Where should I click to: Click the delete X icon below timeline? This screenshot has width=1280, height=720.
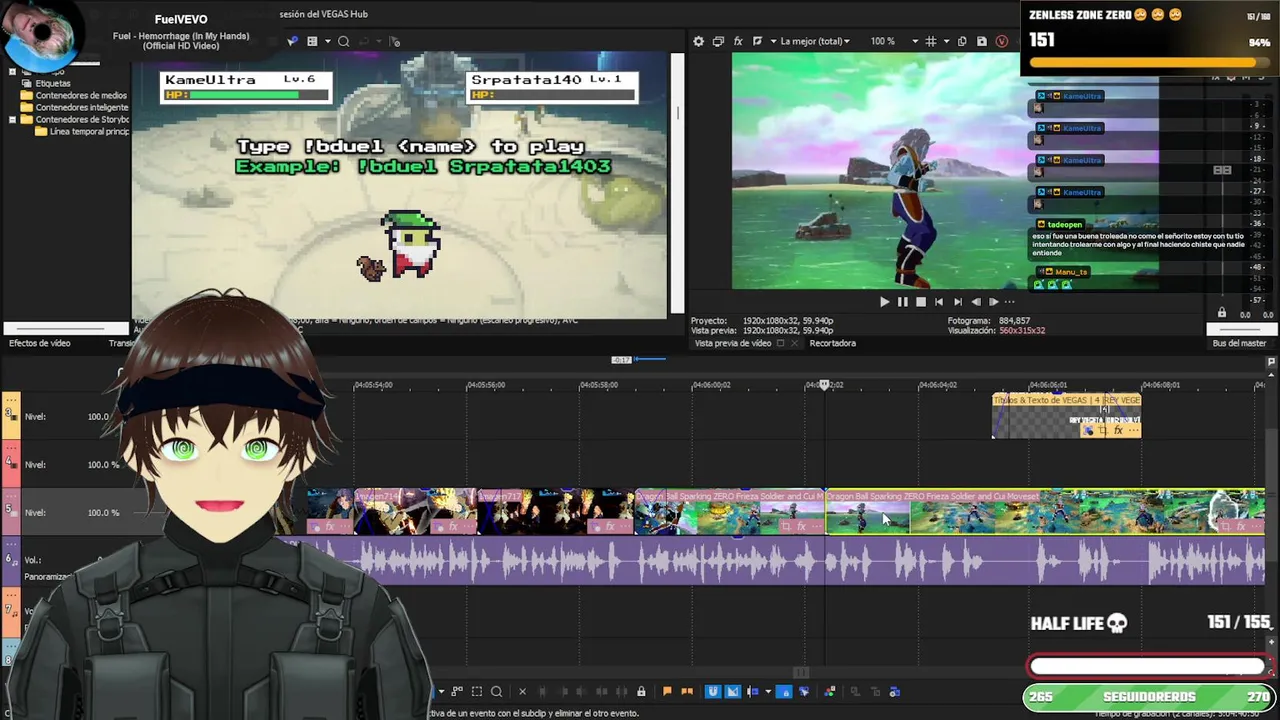click(522, 691)
